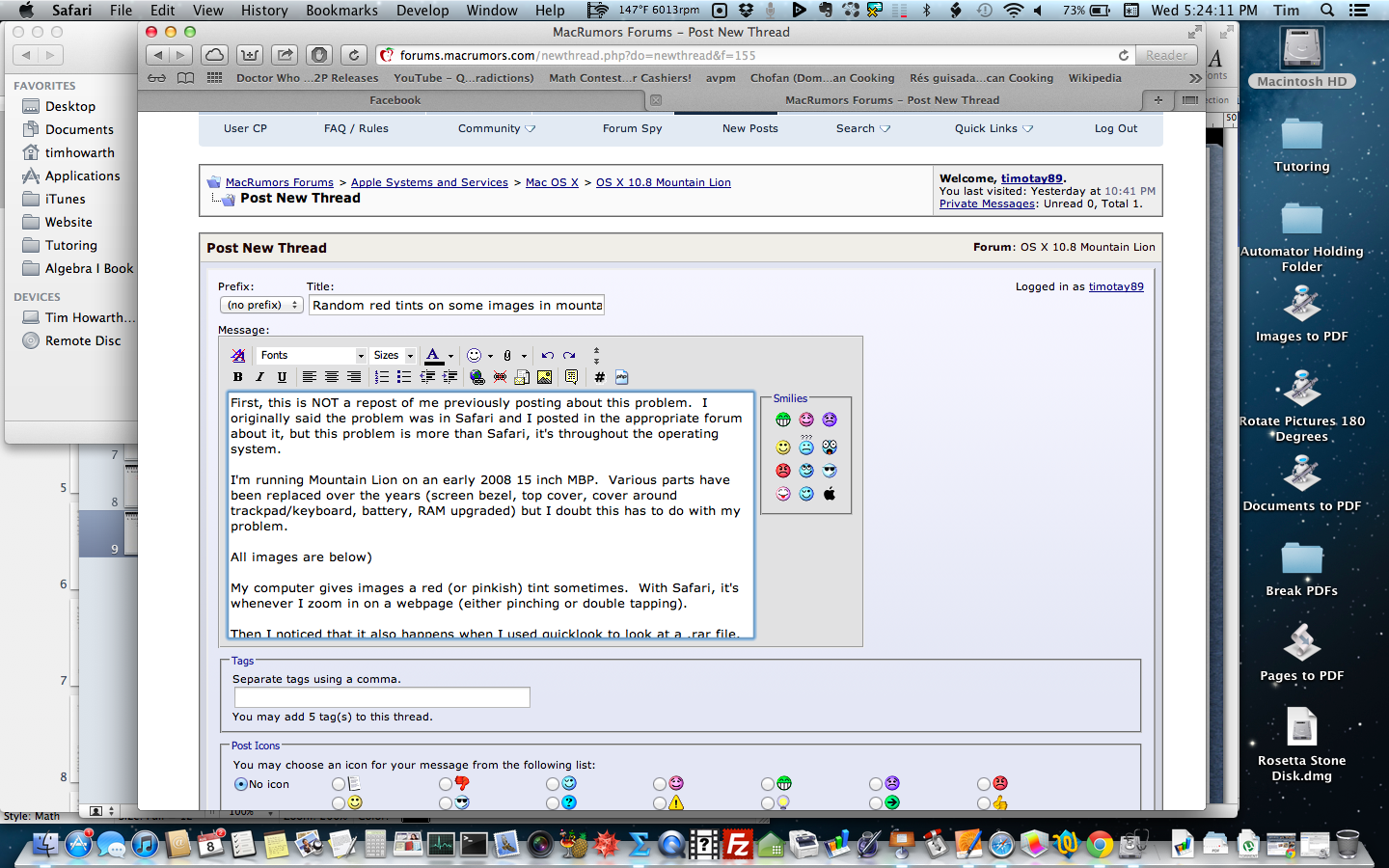The image size is (1389, 868).
Task: Open the OS X 10.8 Mountain Lion breadcrumb link
Action: coord(664,182)
